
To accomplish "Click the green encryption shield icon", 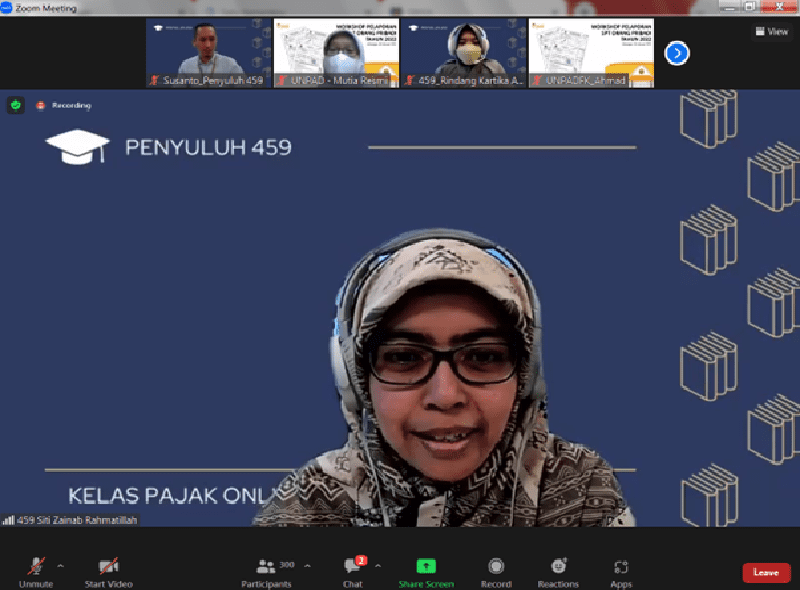I will [x=16, y=105].
